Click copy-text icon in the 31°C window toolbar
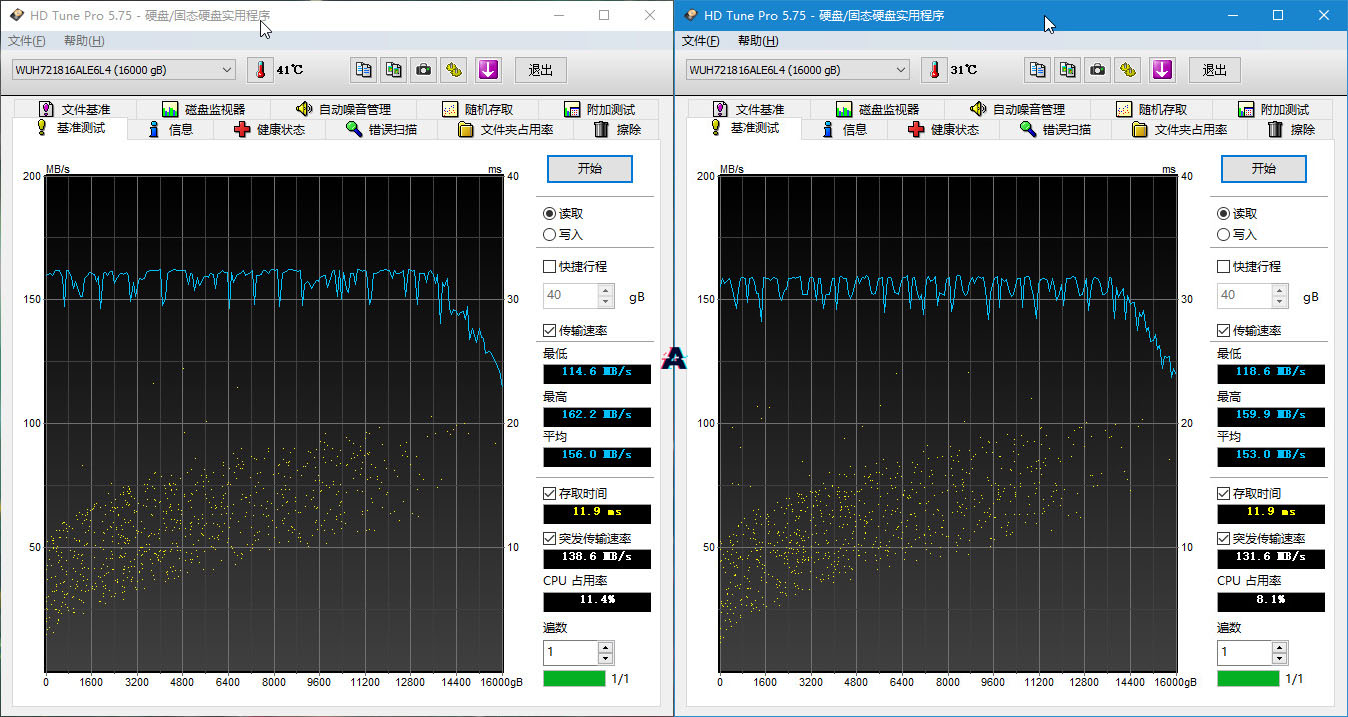Screen dimensions: 1348x717 (1038, 70)
